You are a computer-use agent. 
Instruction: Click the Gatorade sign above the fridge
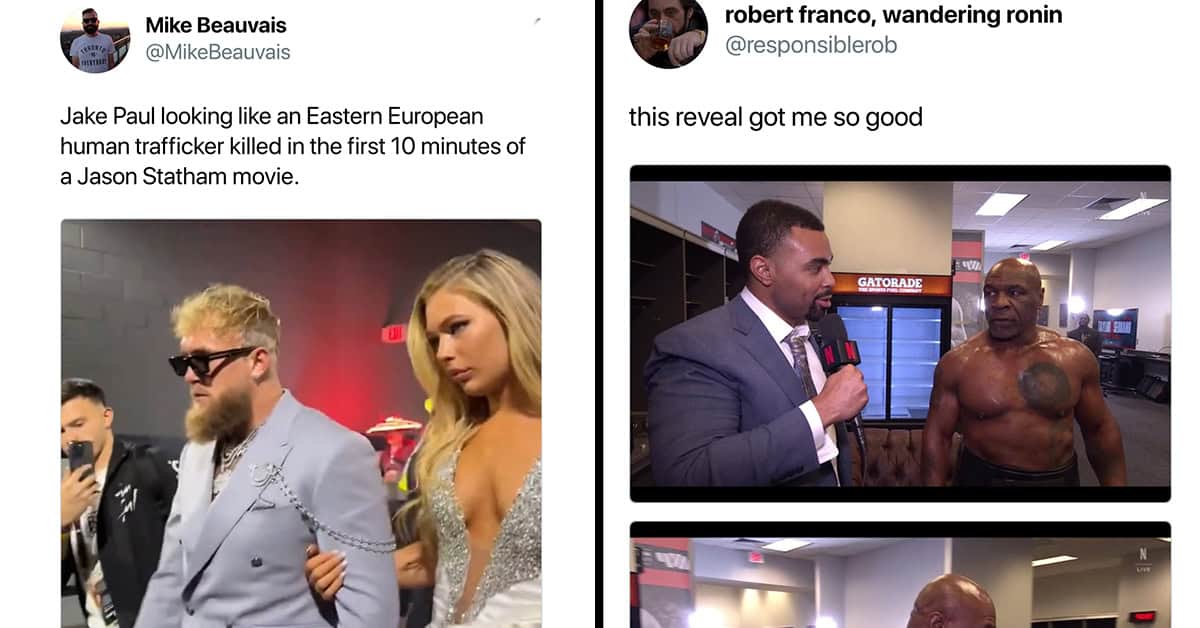(891, 285)
